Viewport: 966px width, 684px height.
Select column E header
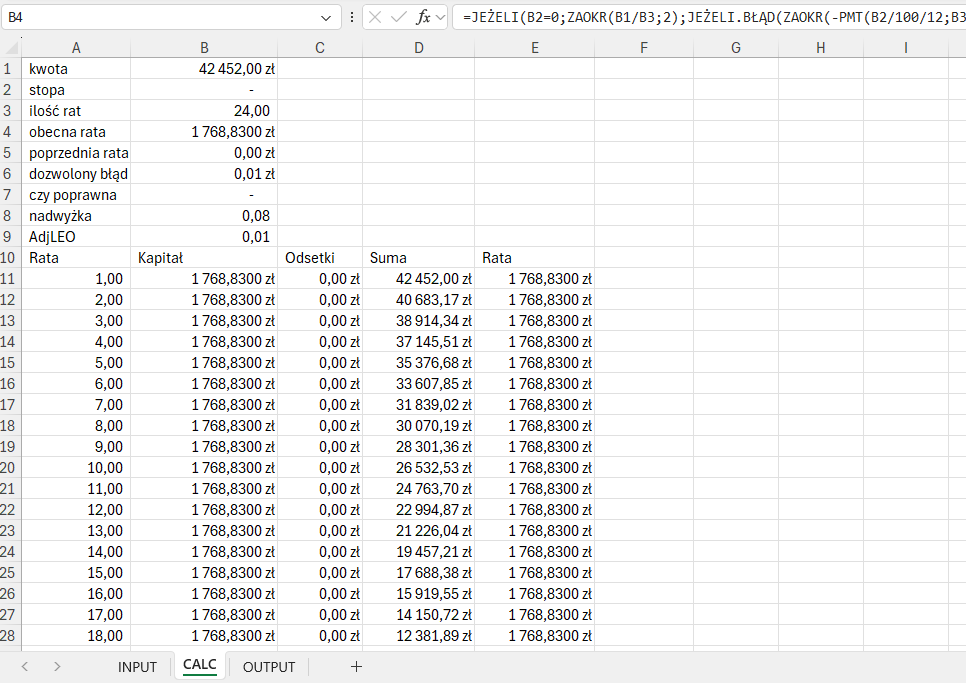click(534, 47)
